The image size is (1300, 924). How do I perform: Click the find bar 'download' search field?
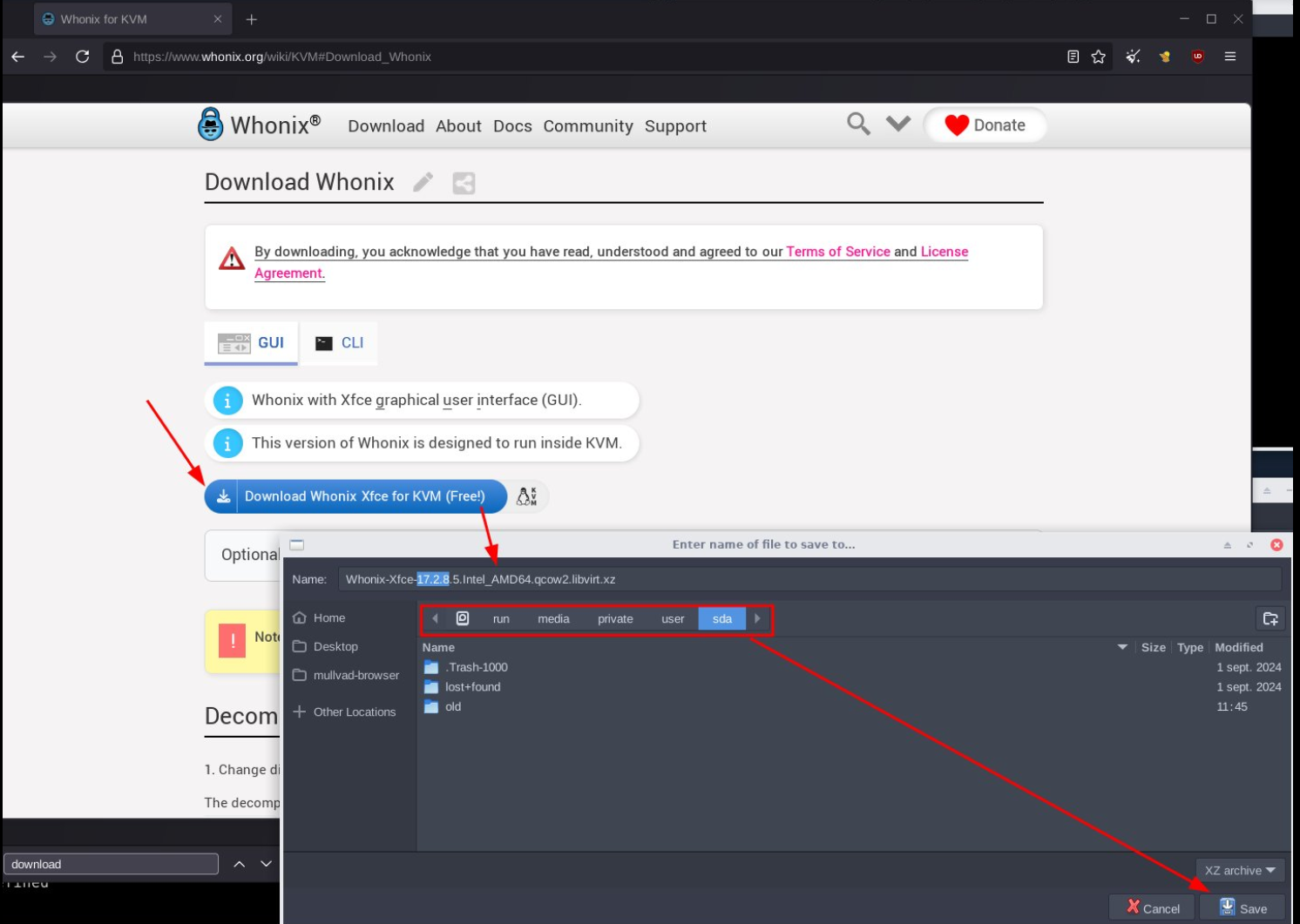tap(111, 864)
